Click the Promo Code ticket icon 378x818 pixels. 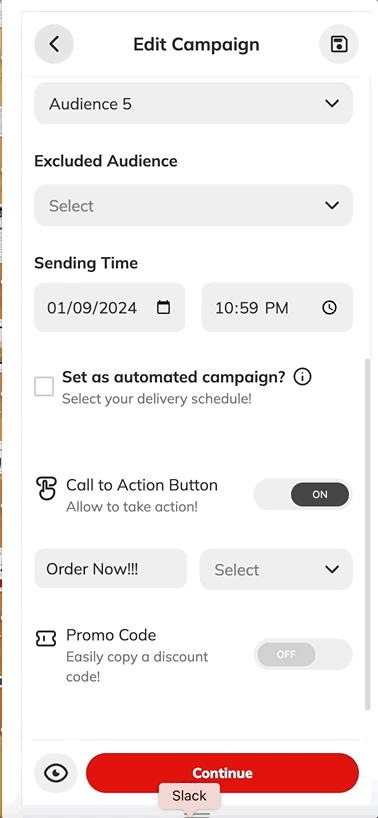[x=46, y=638]
